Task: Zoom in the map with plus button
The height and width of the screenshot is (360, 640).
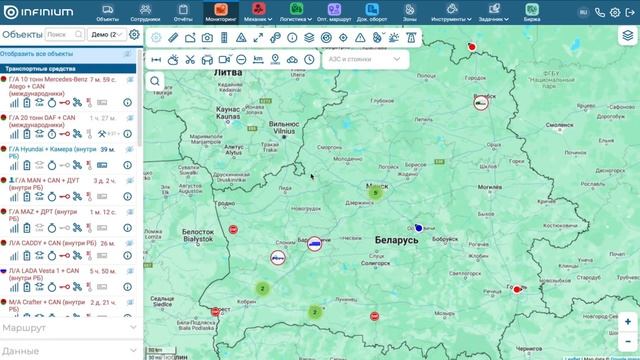Action: (x=628, y=322)
